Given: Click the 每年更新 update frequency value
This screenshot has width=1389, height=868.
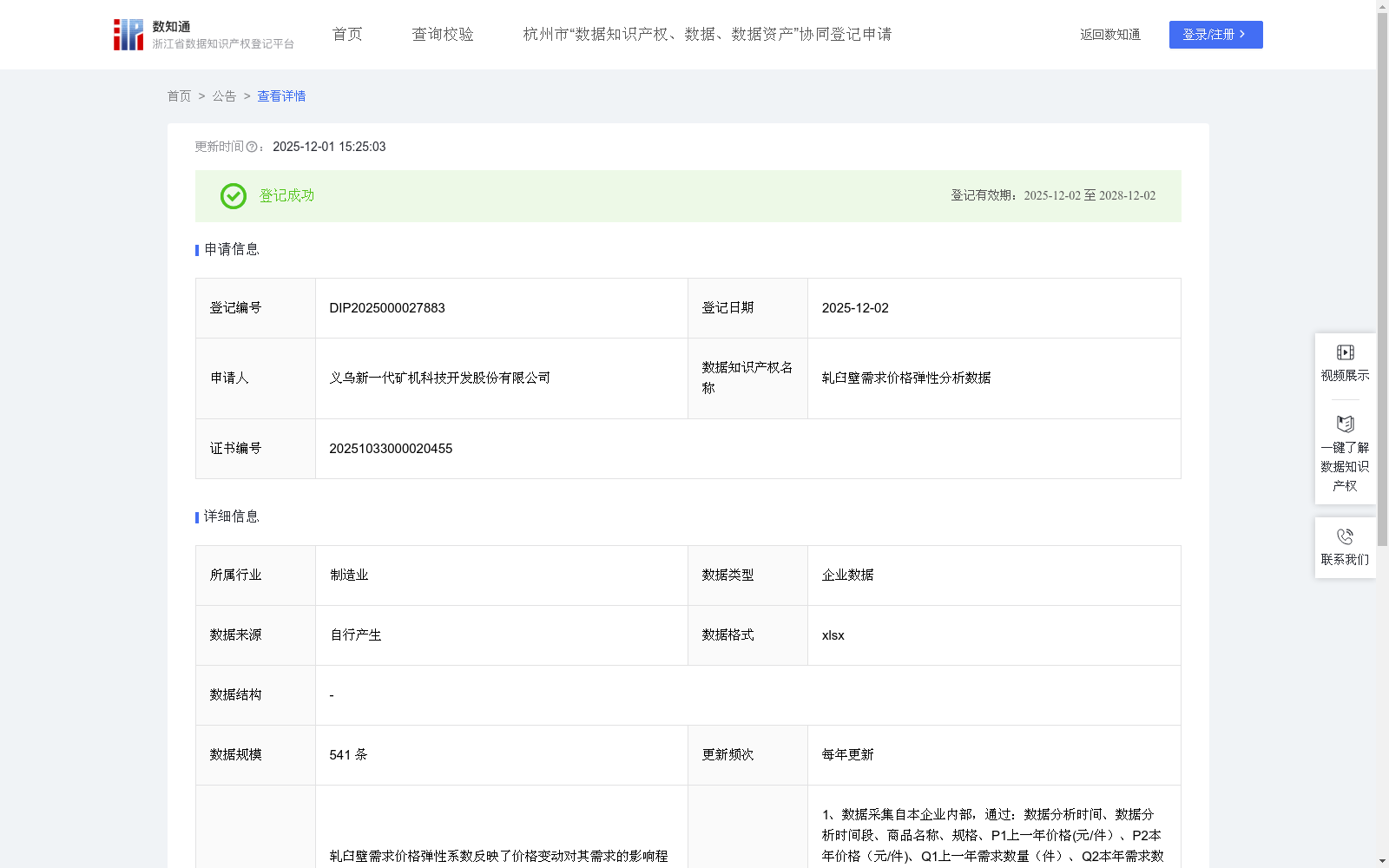Looking at the screenshot, I should pyautogui.click(x=848, y=755).
